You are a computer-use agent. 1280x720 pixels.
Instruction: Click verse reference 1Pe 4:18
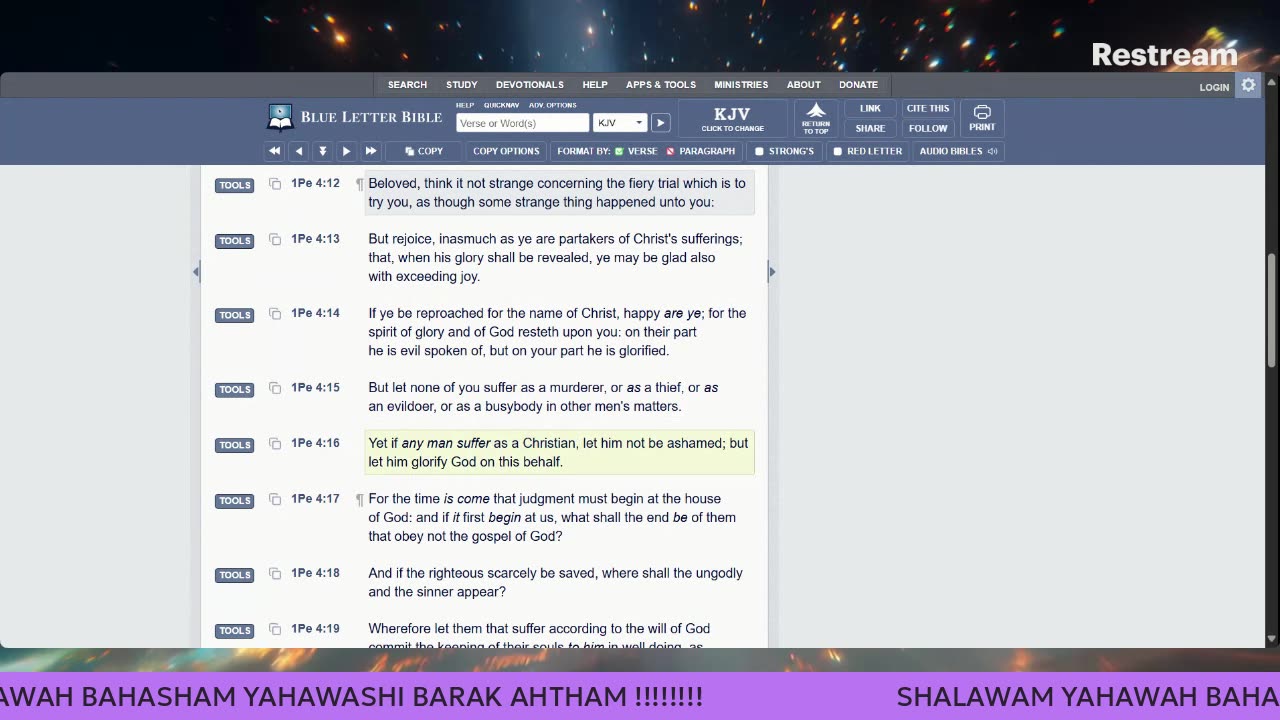point(315,573)
